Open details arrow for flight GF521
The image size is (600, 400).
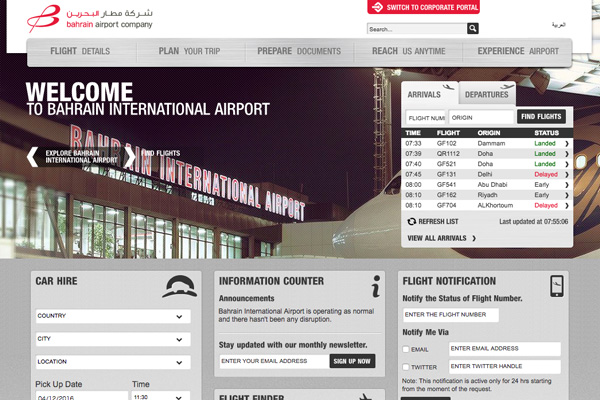point(567,164)
